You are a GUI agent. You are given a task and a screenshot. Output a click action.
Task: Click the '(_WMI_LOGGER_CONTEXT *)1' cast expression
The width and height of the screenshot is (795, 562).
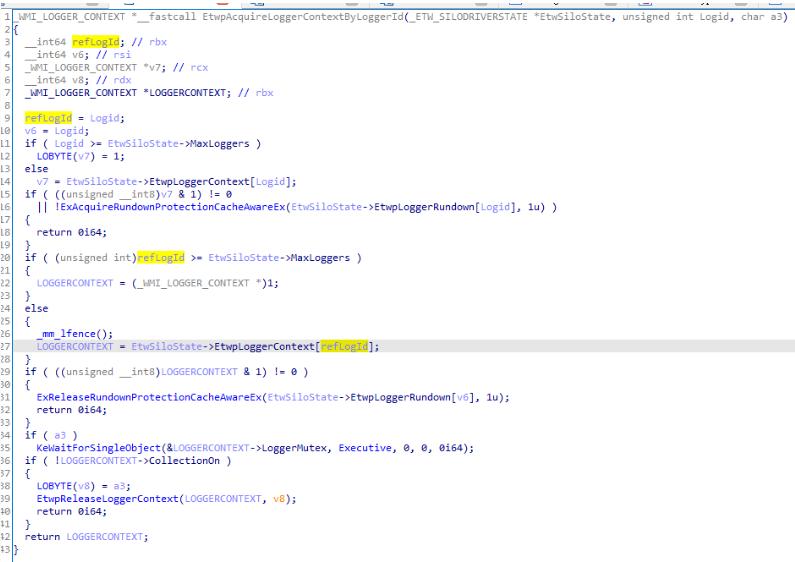tap(205, 283)
